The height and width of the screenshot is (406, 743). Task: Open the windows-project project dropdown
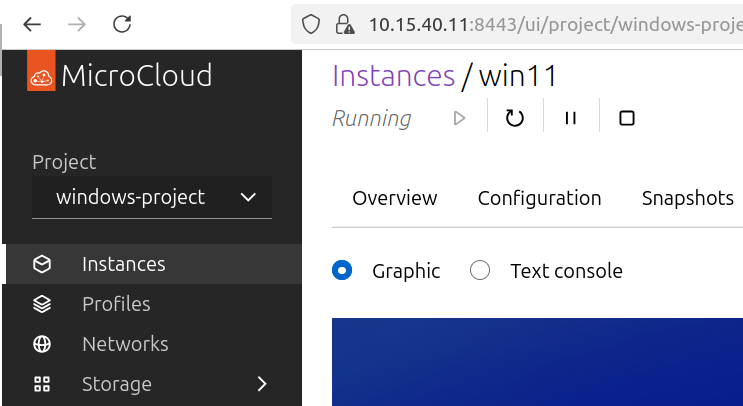152,197
